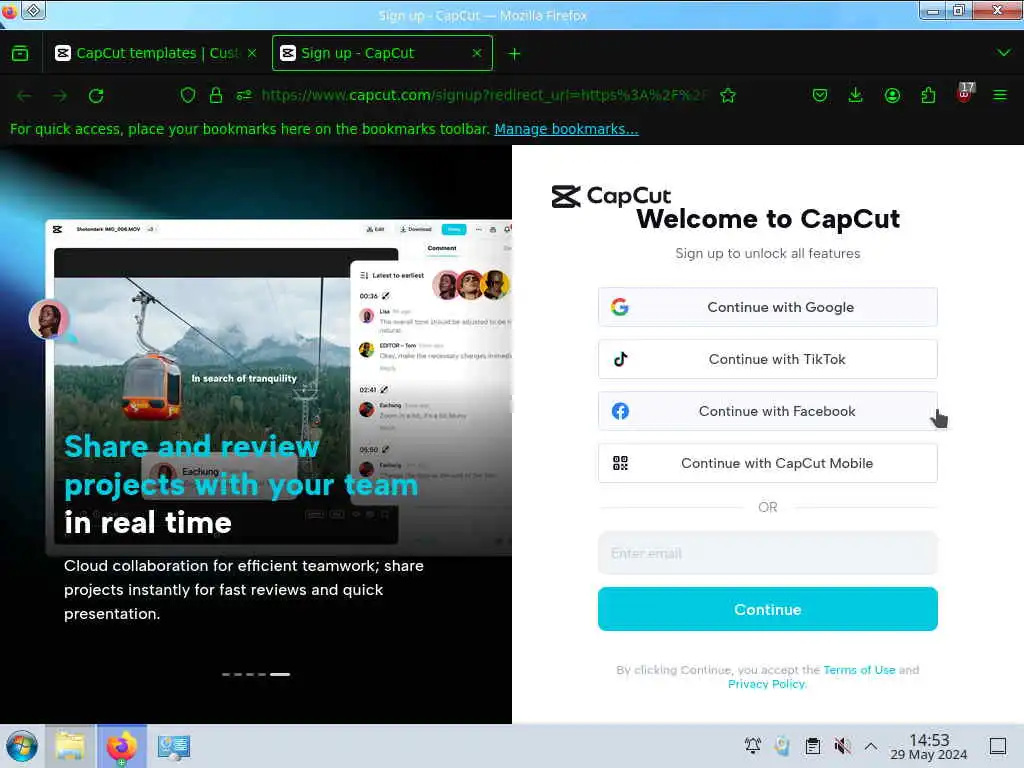Focus the capcut.com URL address field
Image resolution: width=1024 pixels, height=768 pixels.
pos(485,95)
